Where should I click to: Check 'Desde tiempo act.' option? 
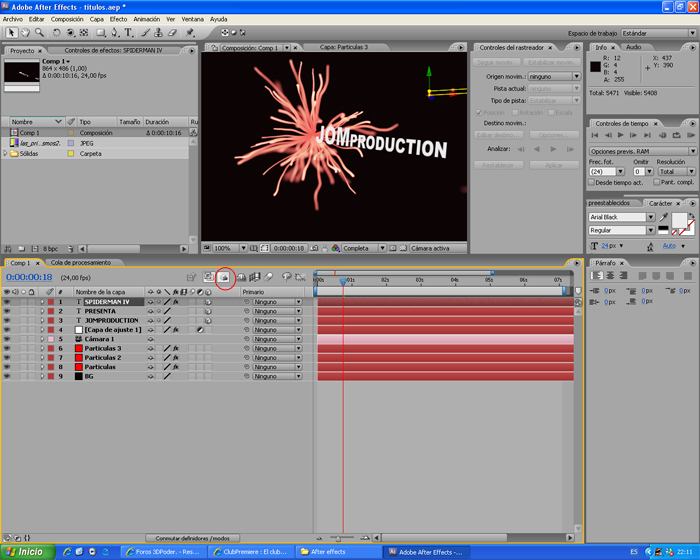[x=592, y=182]
